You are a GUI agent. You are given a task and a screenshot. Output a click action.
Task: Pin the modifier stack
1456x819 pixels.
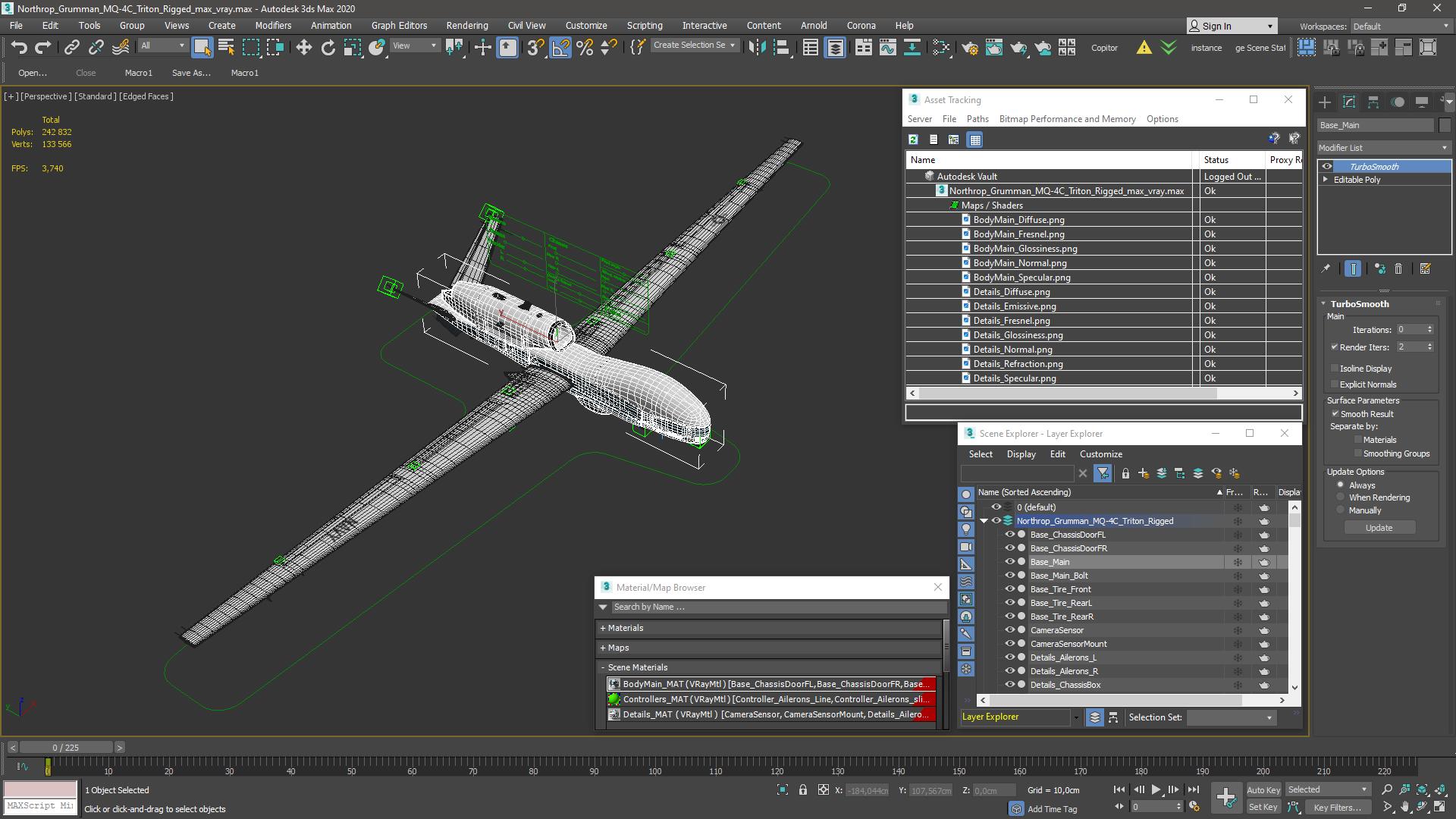point(1326,268)
